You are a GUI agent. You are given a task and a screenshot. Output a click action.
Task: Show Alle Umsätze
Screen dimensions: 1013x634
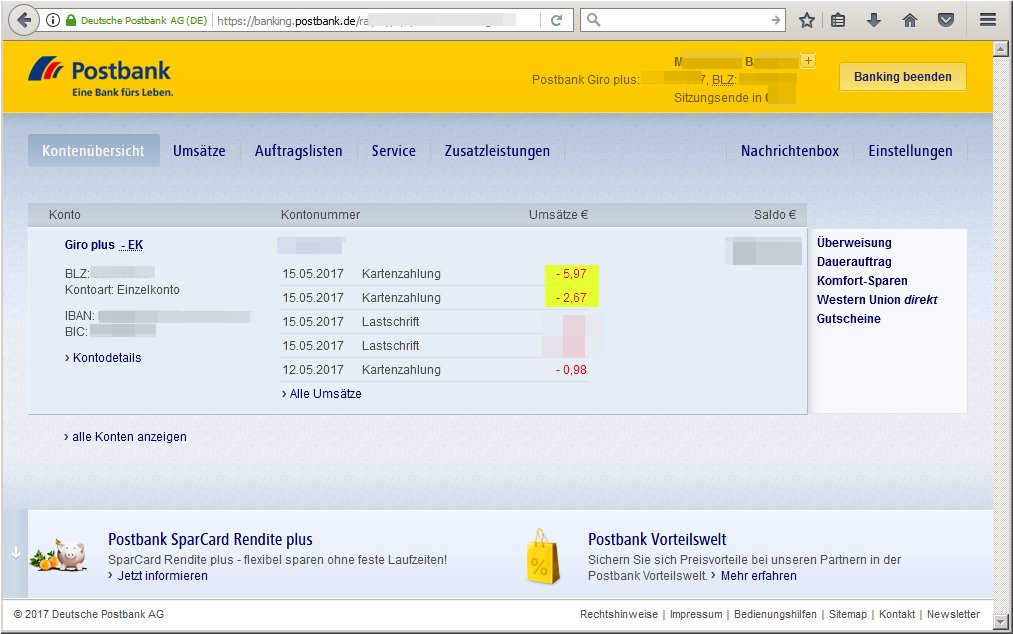322,394
